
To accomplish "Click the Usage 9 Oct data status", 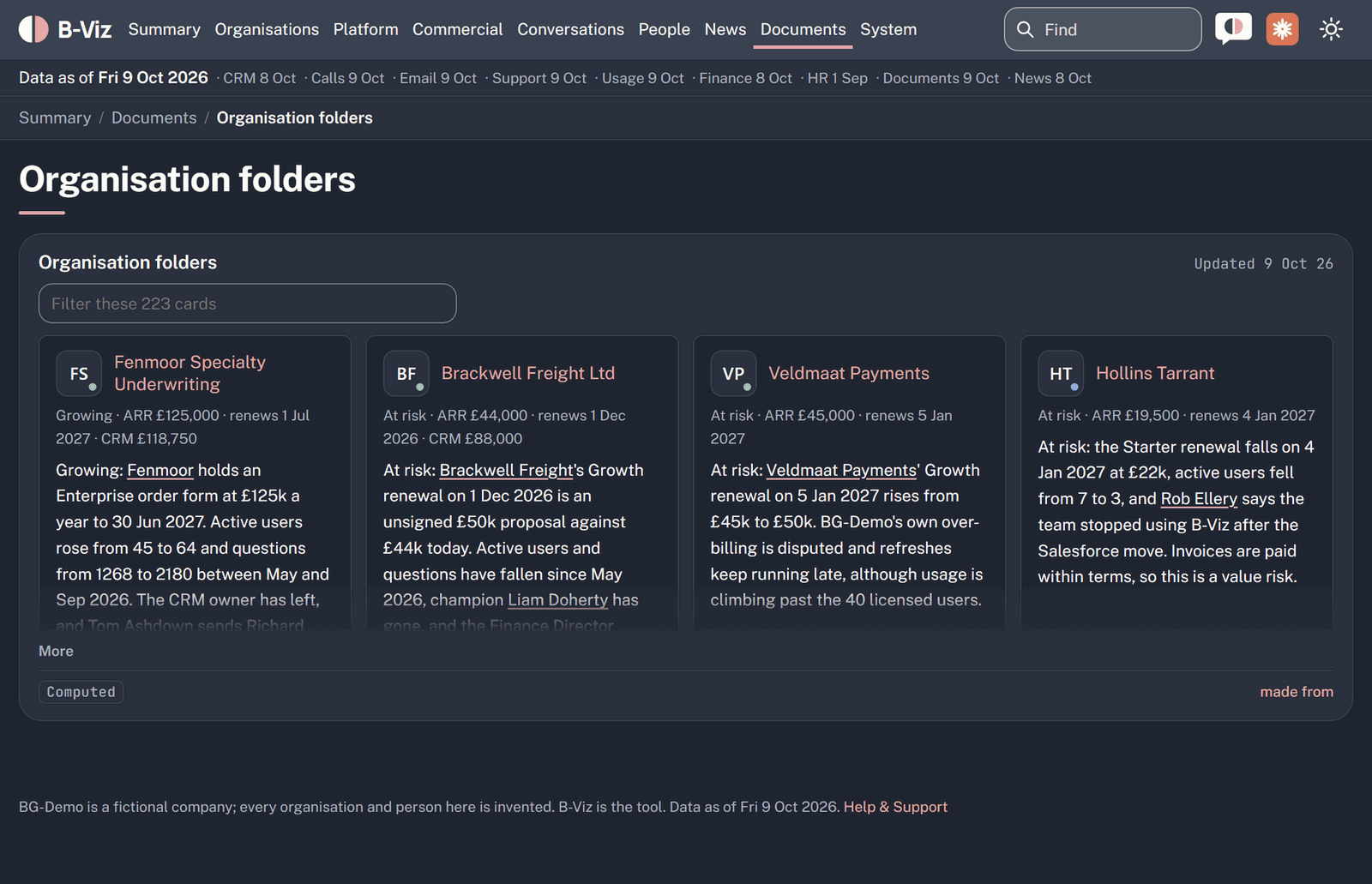I will tap(643, 78).
